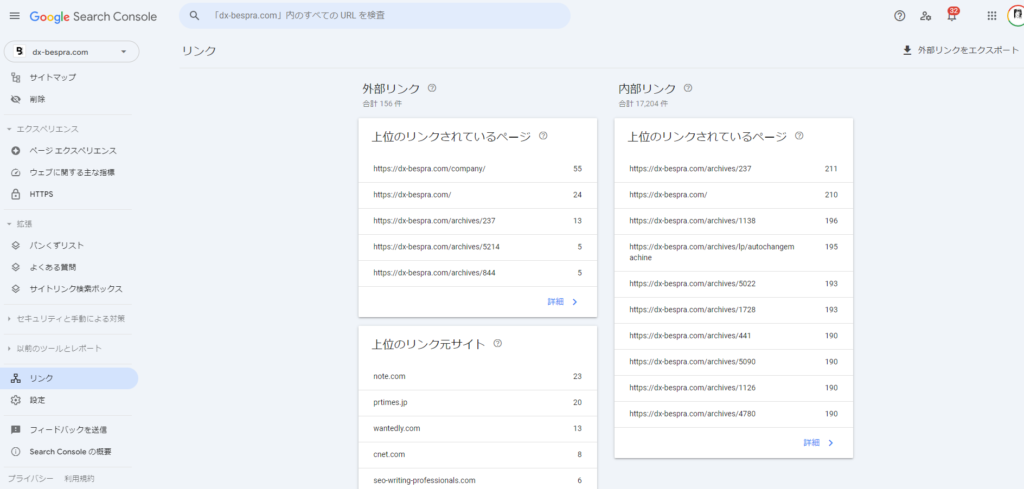This screenshot has width=1024, height=489.
Task: Open users and permissions icon
Action: [925, 16]
